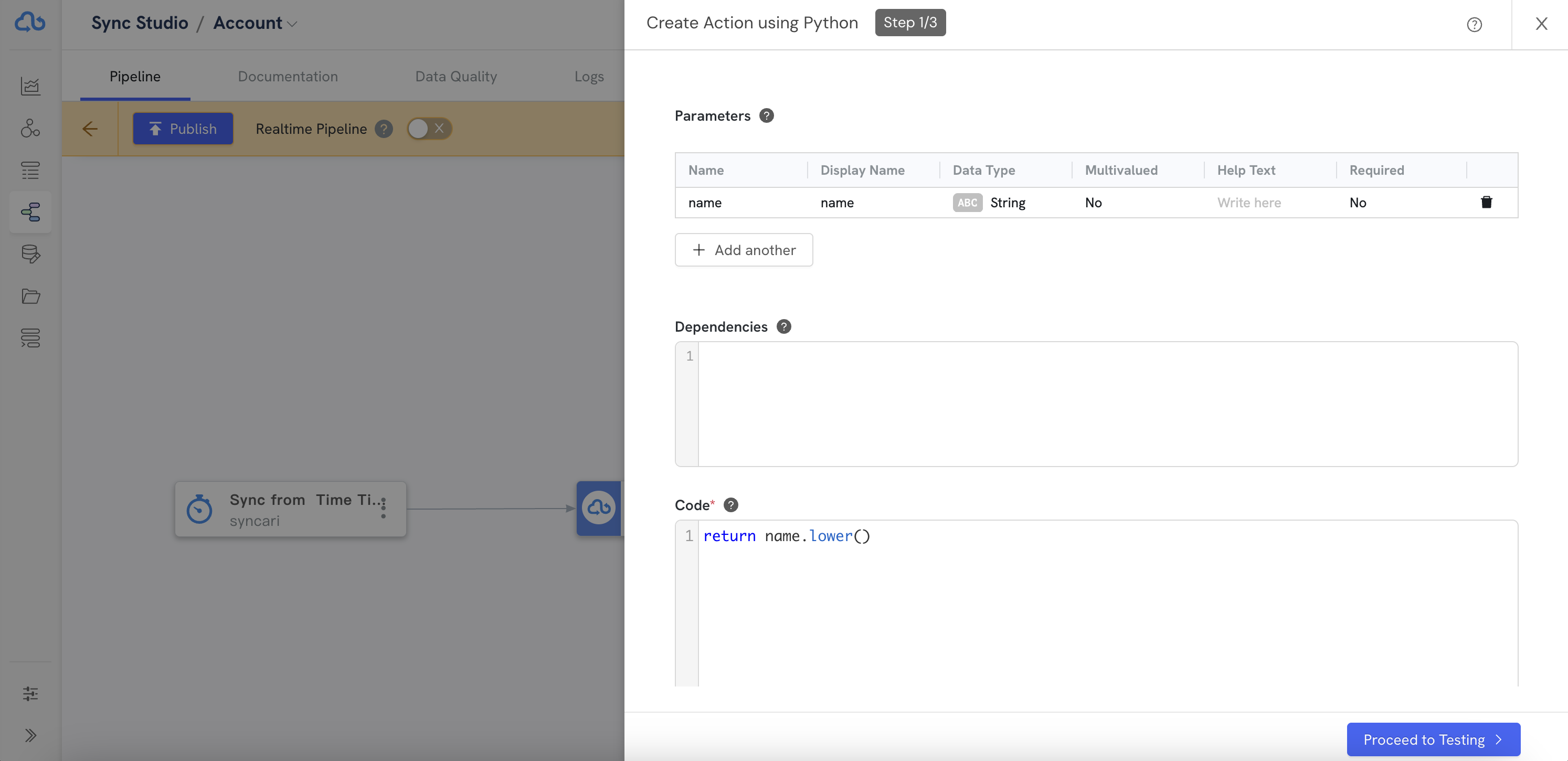This screenshot has width=1568, height=761.
Task: Open the settings sliders sidebar icon
Action: point(30,693)
